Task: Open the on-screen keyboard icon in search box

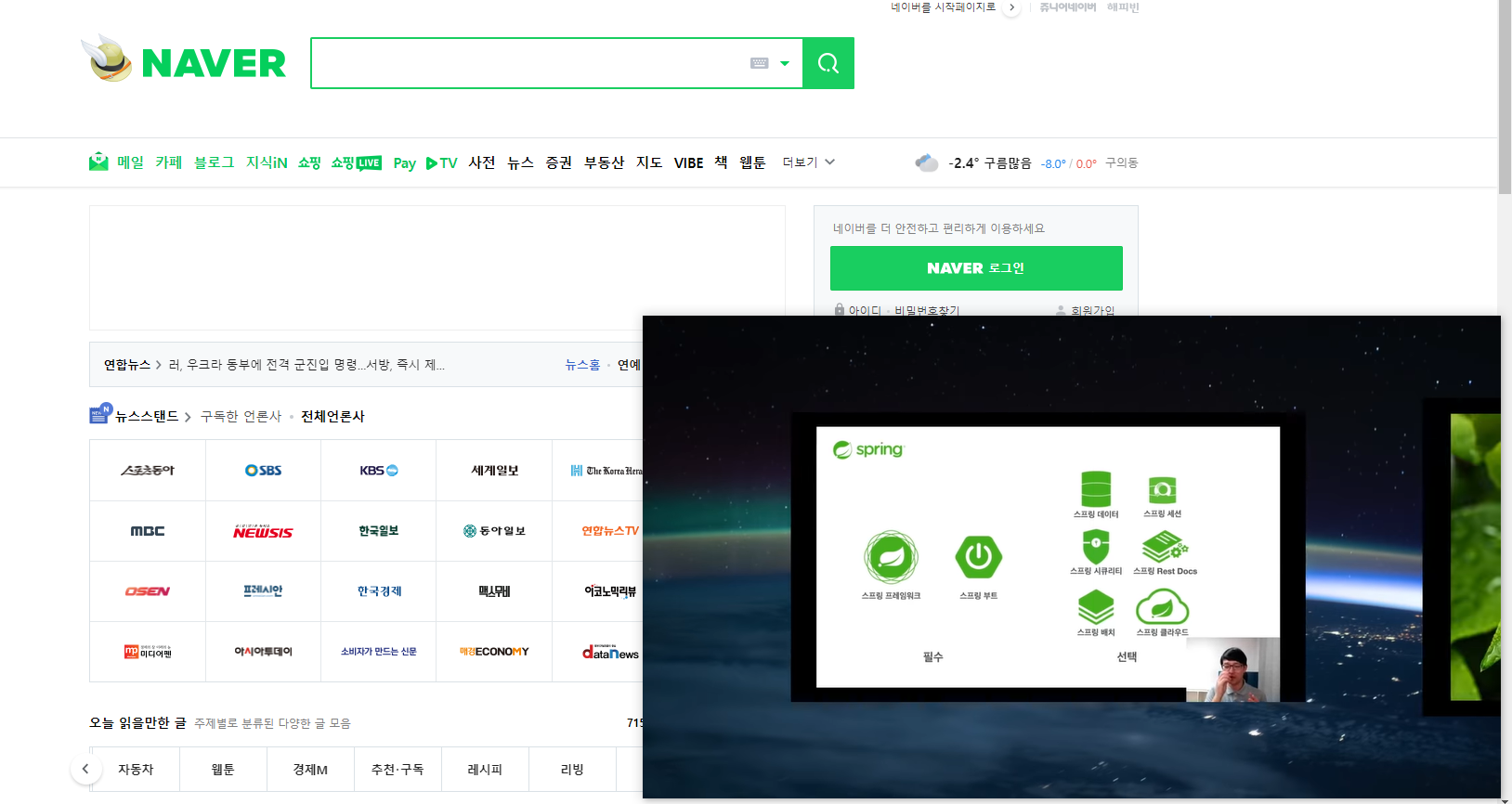Action: click(x=759, y=63)
